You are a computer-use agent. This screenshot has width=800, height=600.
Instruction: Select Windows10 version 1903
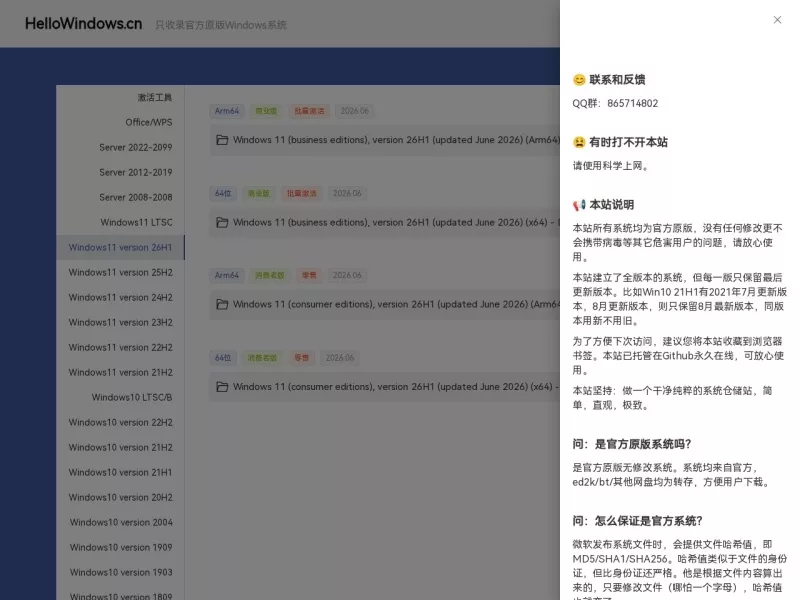click(x=121, y=572)
